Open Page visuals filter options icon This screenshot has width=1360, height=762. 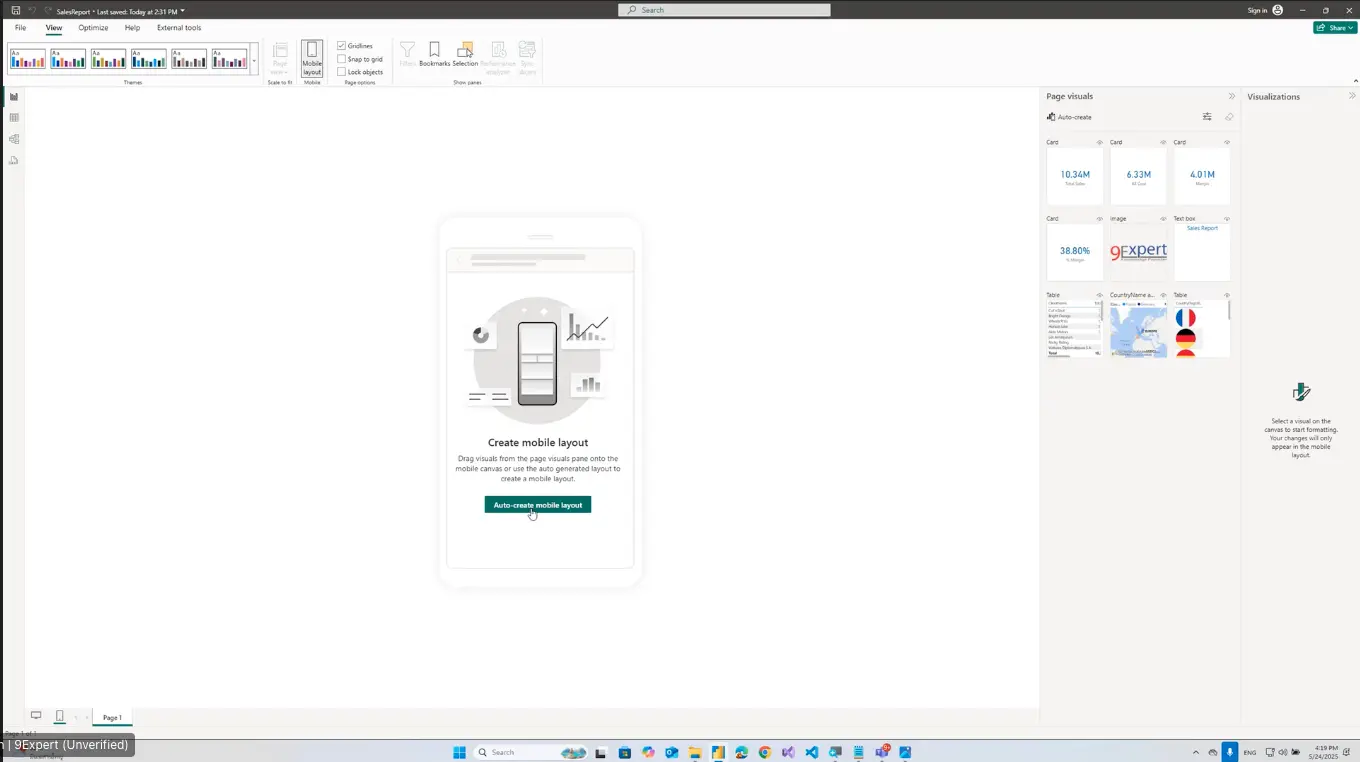[1207, 117]
